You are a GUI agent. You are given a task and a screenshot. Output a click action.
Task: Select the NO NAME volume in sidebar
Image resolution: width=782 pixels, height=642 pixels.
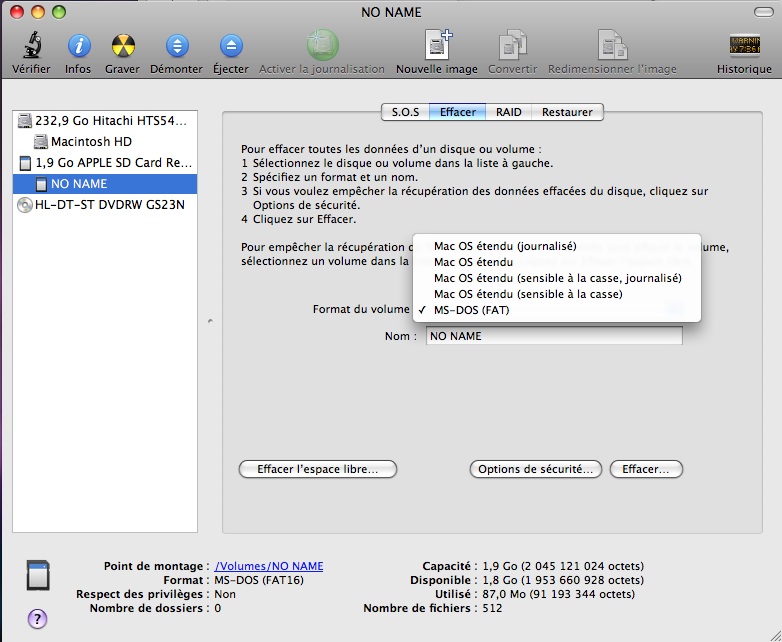pos(105,184)
